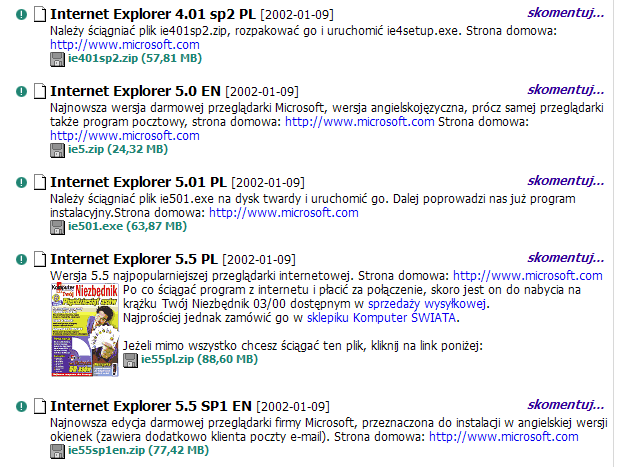Click skomentuj for Internet Explorer 4.01 sp2 PL
The width and height of the screenshot is (632, 467).
click(566, 13)
